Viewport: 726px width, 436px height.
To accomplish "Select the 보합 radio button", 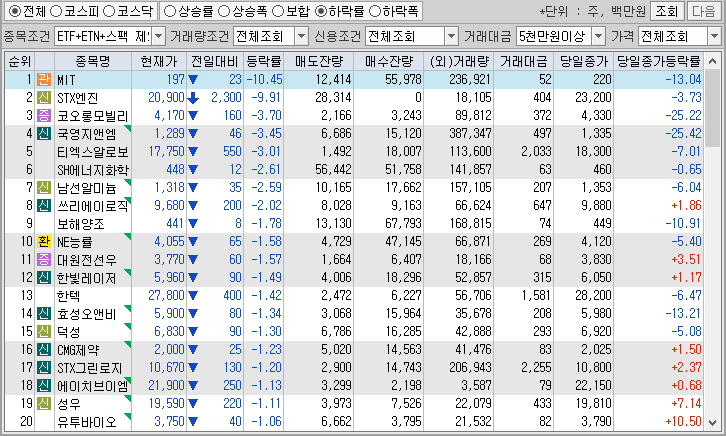I will coord(278,11).
